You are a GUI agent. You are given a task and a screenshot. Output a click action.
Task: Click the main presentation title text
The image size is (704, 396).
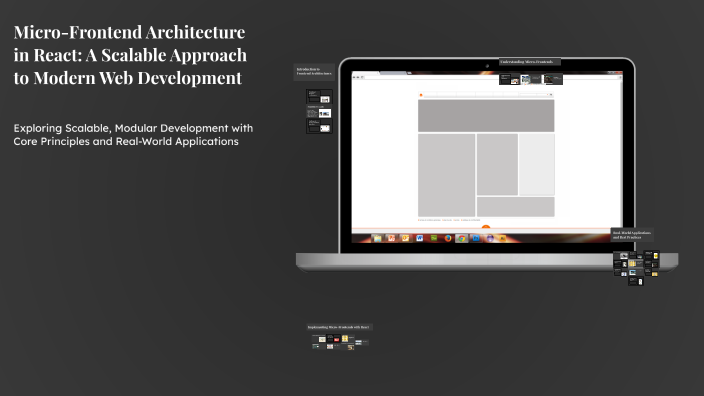[130, 55]
